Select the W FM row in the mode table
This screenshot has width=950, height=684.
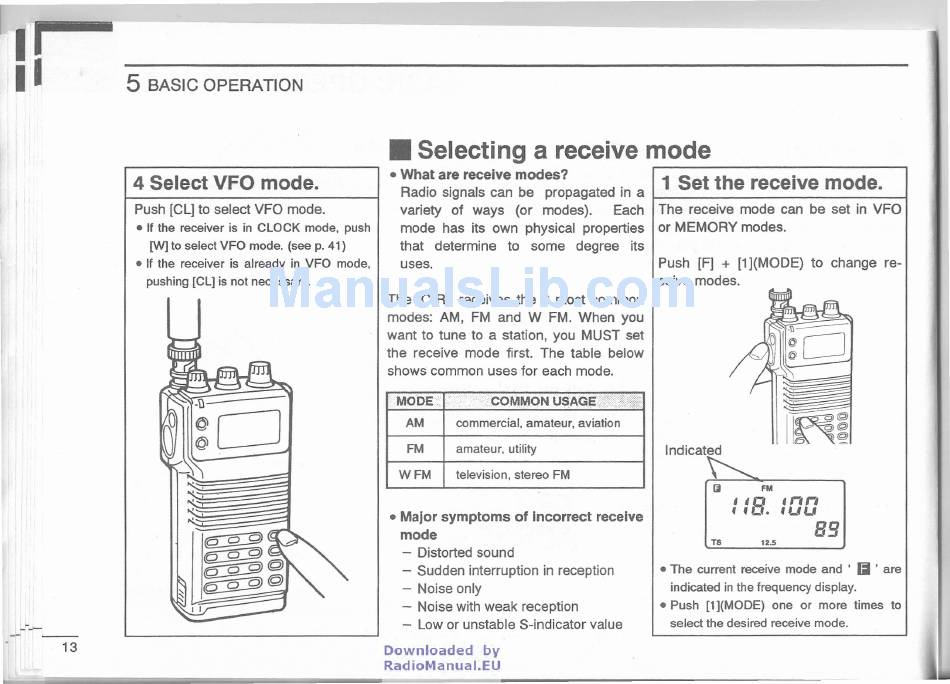click(x=515, y=475)
